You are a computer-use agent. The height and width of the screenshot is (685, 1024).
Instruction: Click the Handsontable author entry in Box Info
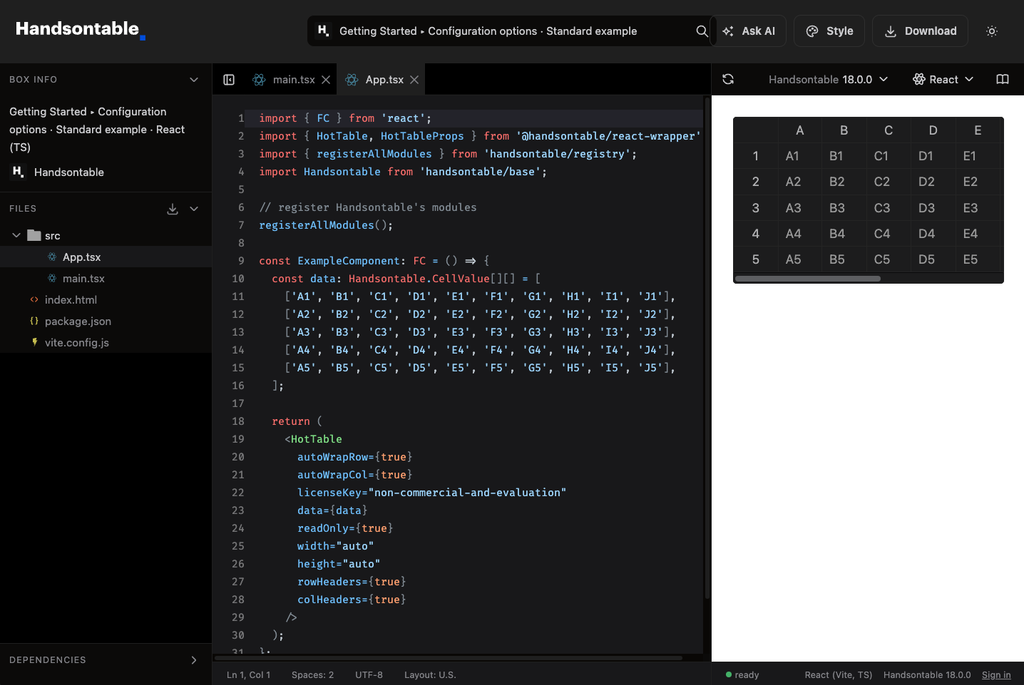click(x=57, y=172)
